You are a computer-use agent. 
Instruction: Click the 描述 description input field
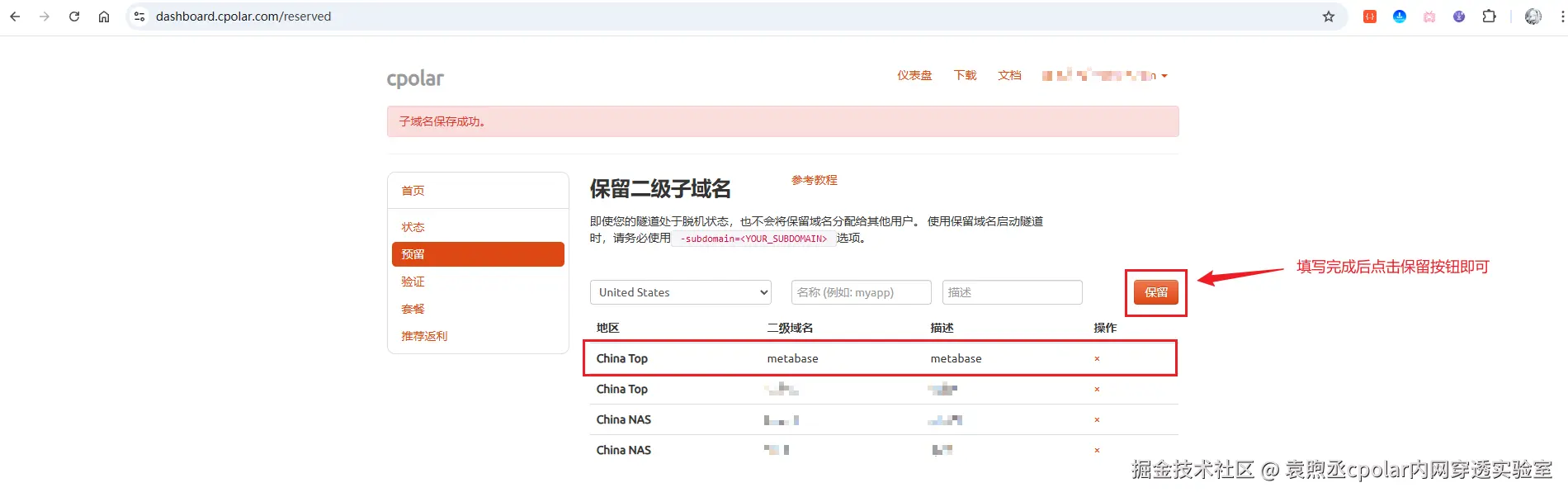pyautogui.click(x=1013, y=292)
